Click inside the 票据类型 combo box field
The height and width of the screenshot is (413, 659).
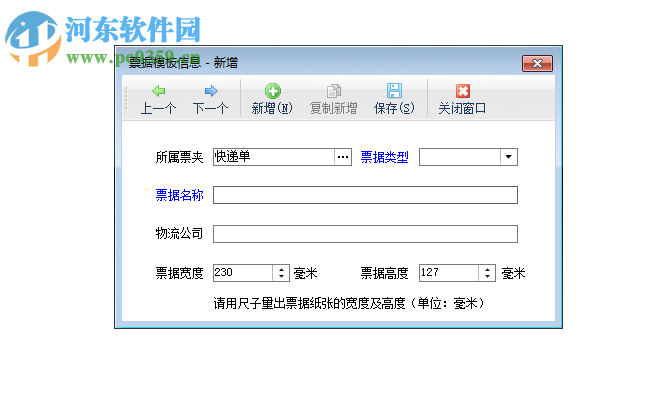[x=460, y=157]
